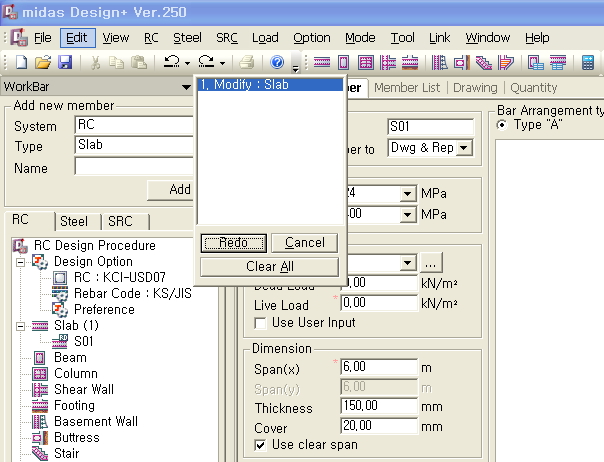
Task: Click the Add member button
Action: [170, 190]
